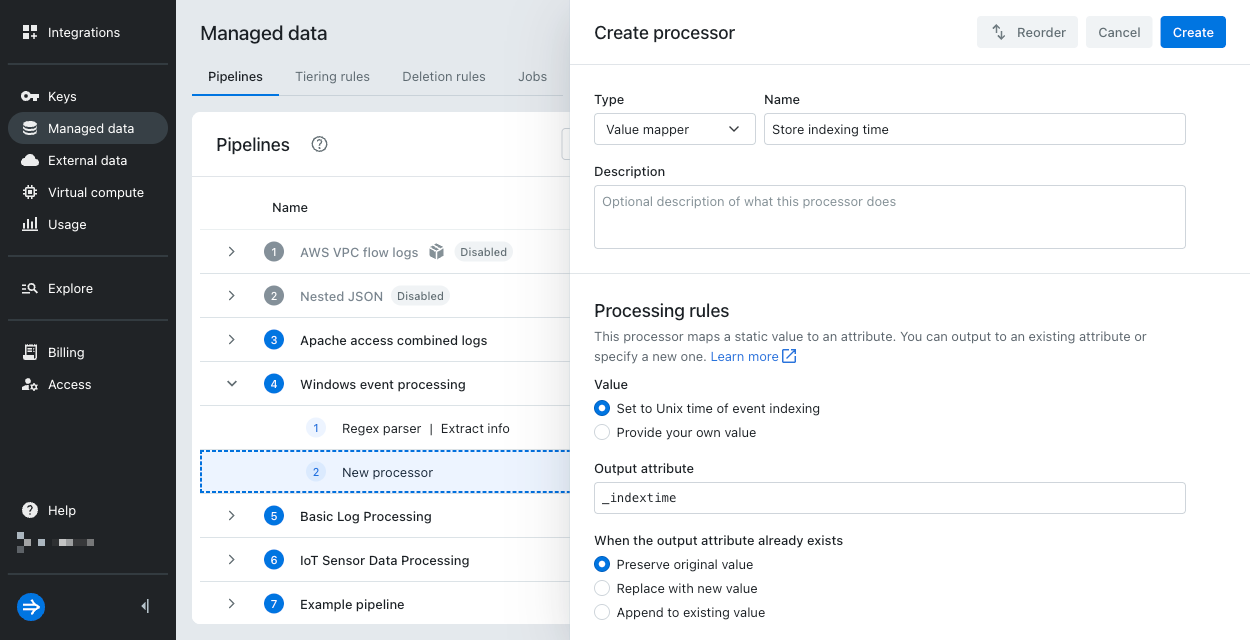Click the External data cloud icon
Viewport: 1250px width, 640px height.
point(30,160)
